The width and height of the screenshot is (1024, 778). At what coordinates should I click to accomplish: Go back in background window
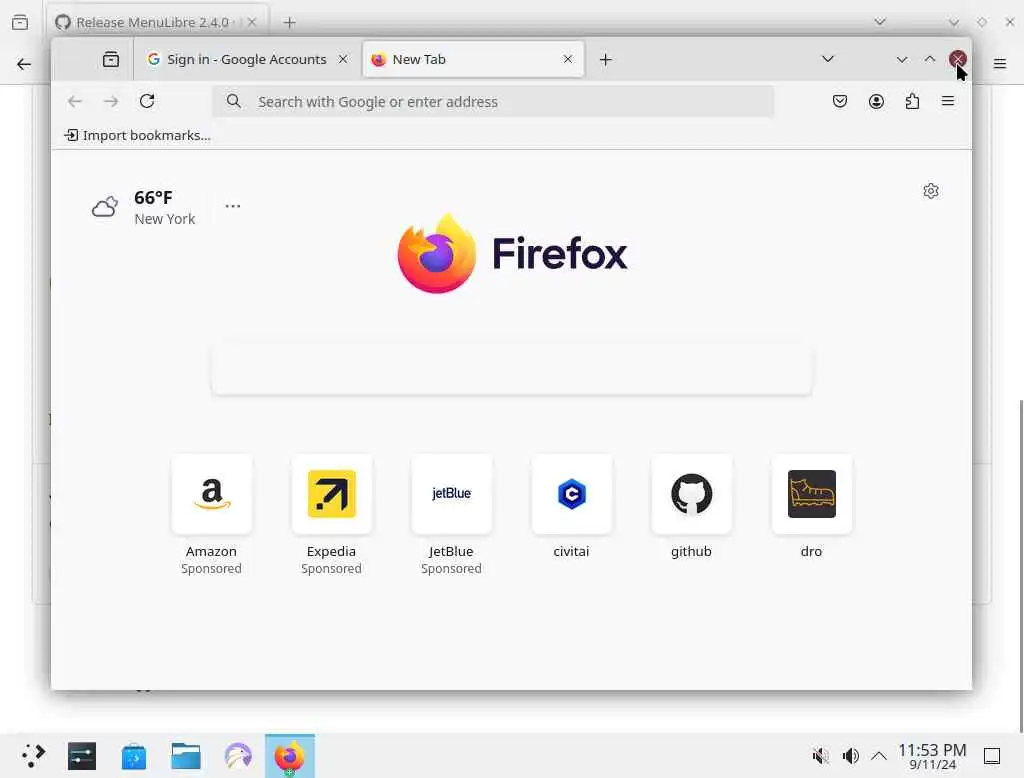[x=24, y=64]
